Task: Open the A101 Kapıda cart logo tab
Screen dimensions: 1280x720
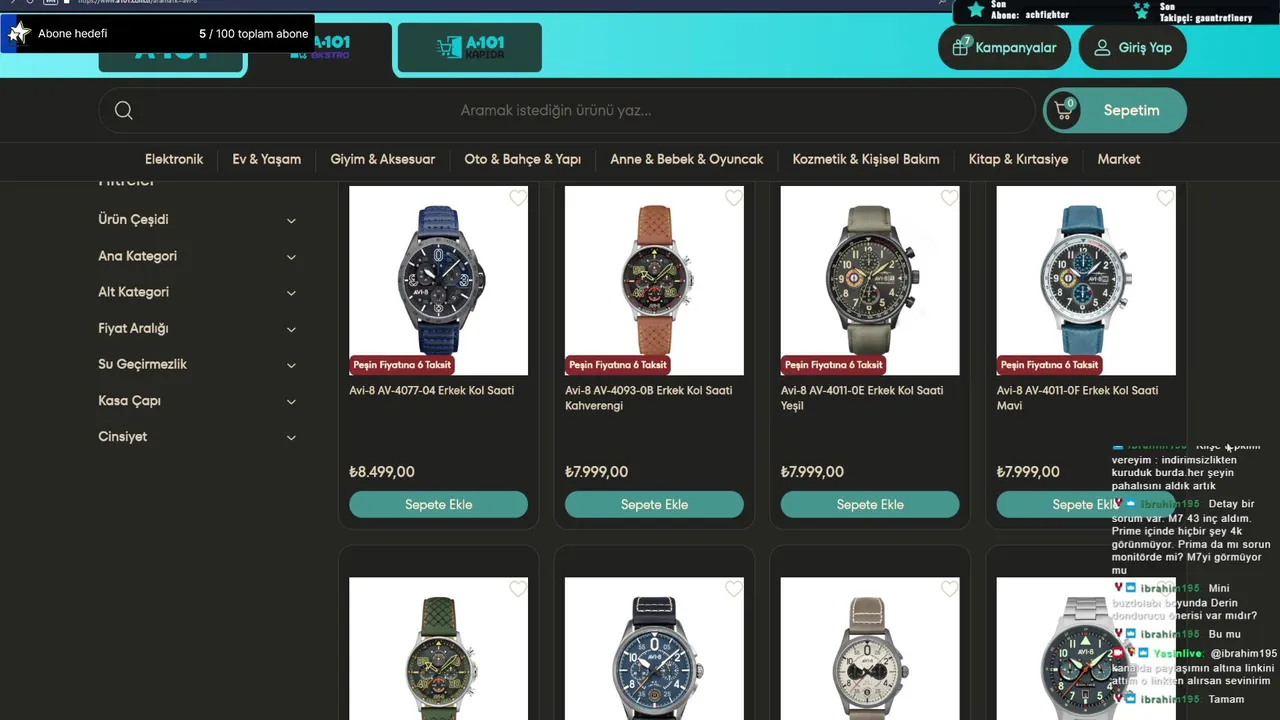Action: point(470,47)
